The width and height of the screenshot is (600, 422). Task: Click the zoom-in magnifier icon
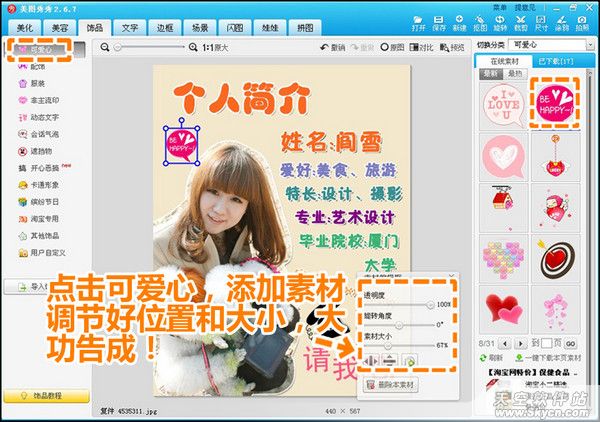coord(193,47)
